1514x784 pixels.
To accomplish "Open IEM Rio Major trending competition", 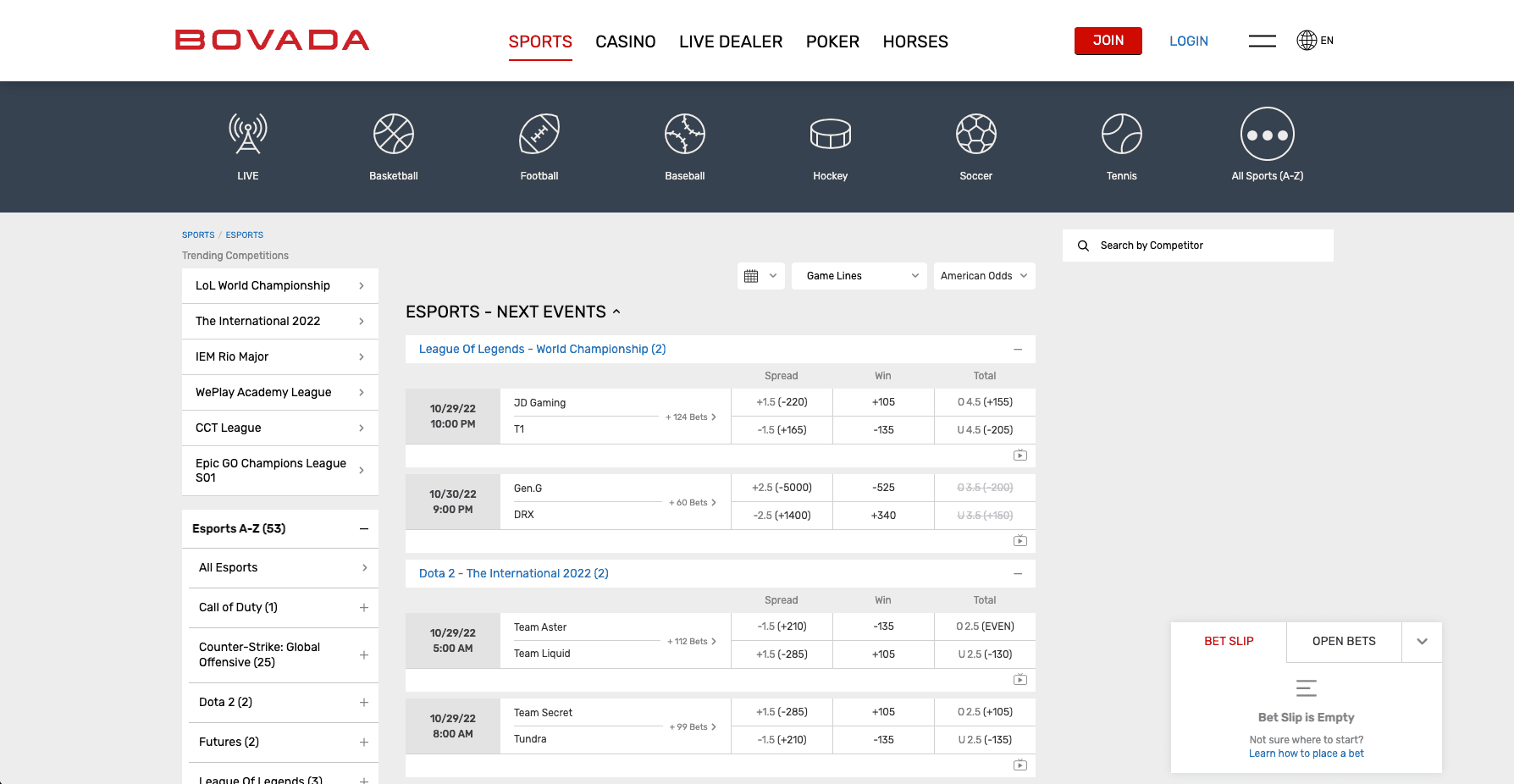I will pyautogui.click(x=280, y=357).
